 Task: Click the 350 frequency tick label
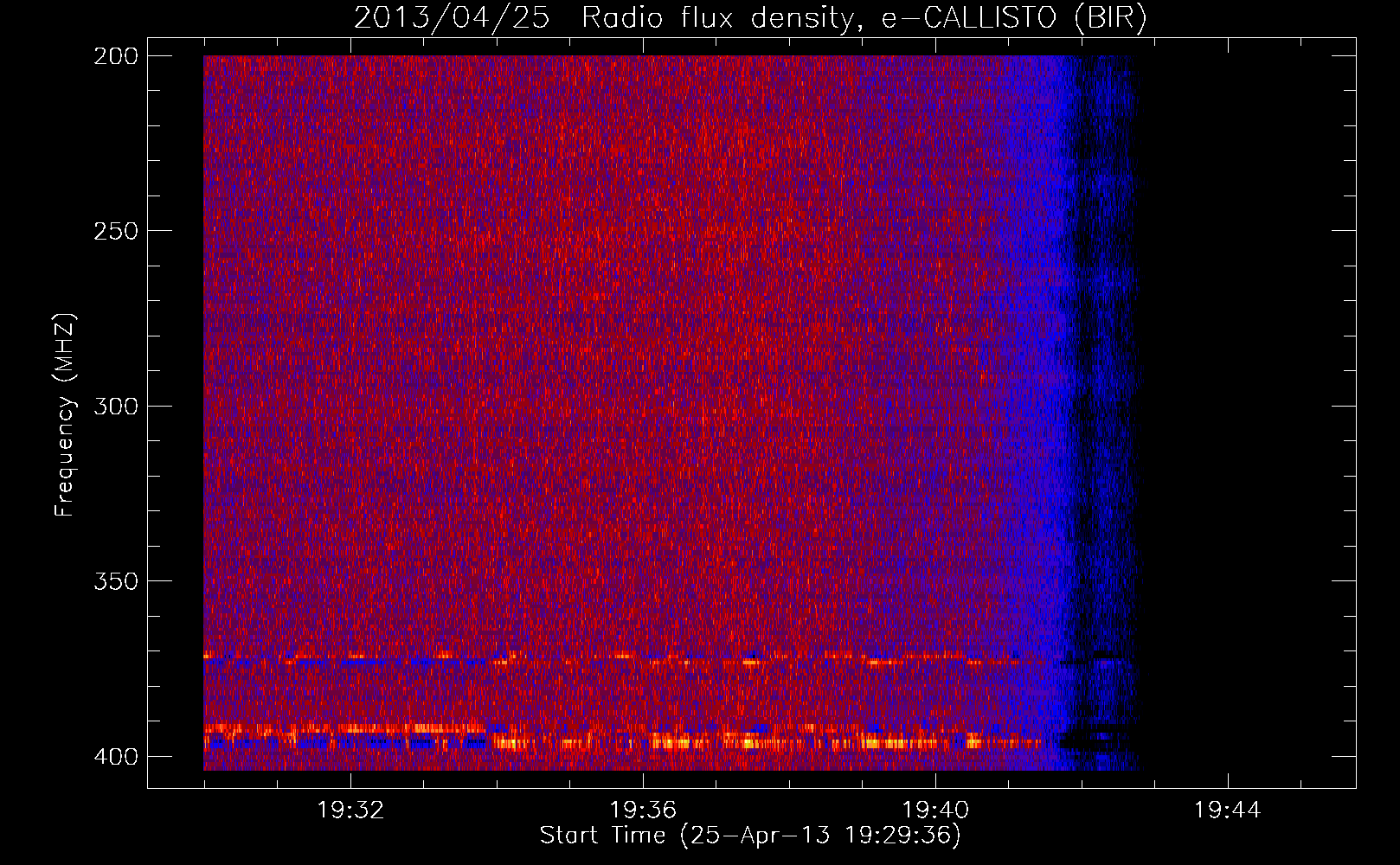[116, 581]
